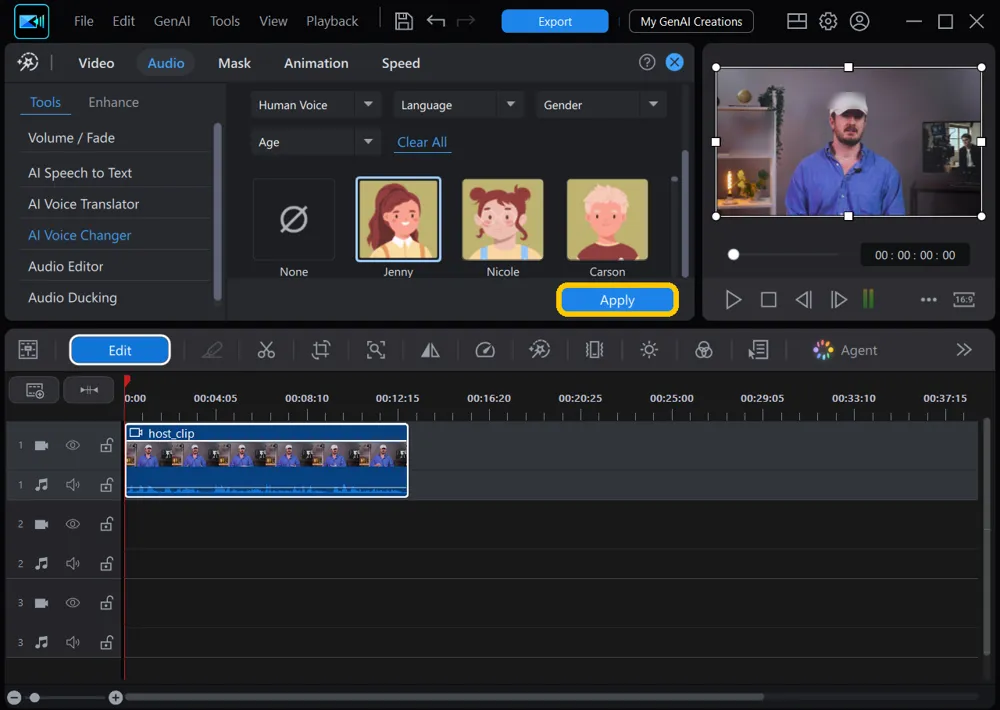Open the video stabilizer icon
This screenshot has height=710, width=1000.
[x=594, y=350]
